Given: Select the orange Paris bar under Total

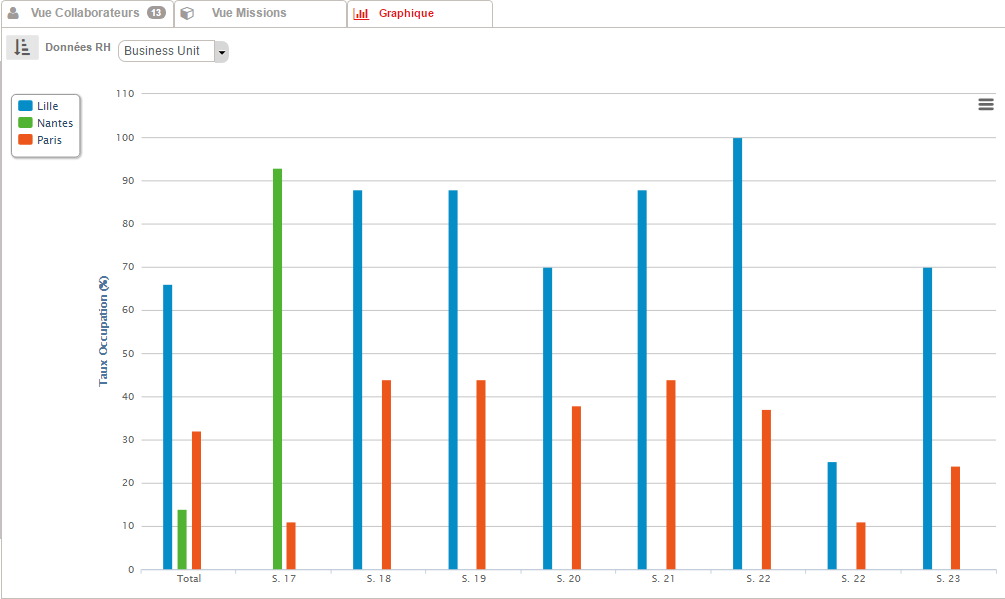Looking at the screenshot, I should (x=196, y=500).
